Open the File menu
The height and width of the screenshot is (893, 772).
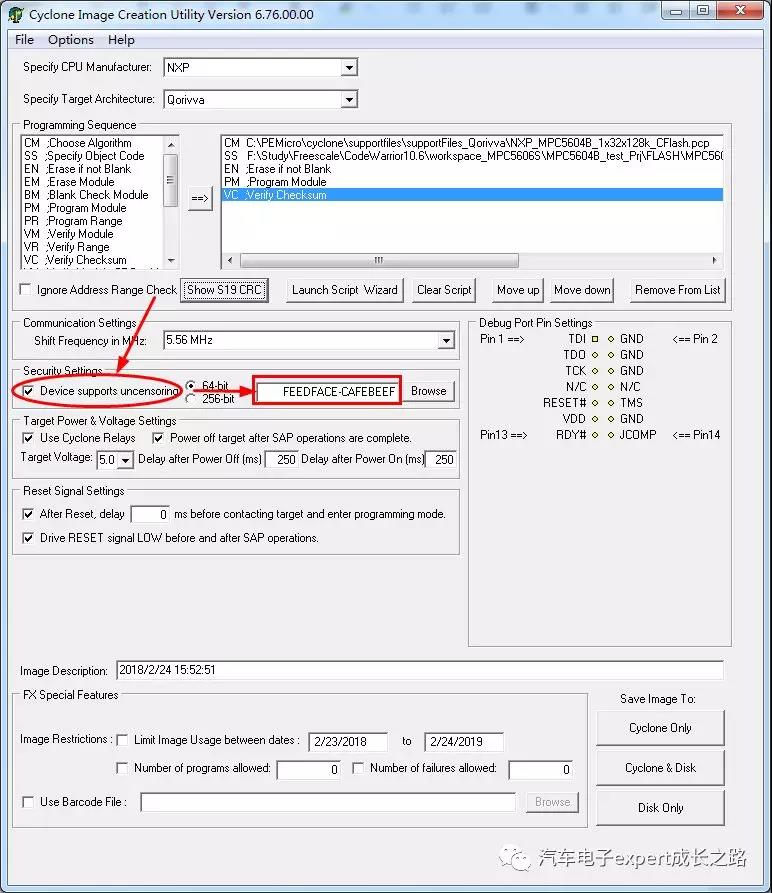coord(24,40)
